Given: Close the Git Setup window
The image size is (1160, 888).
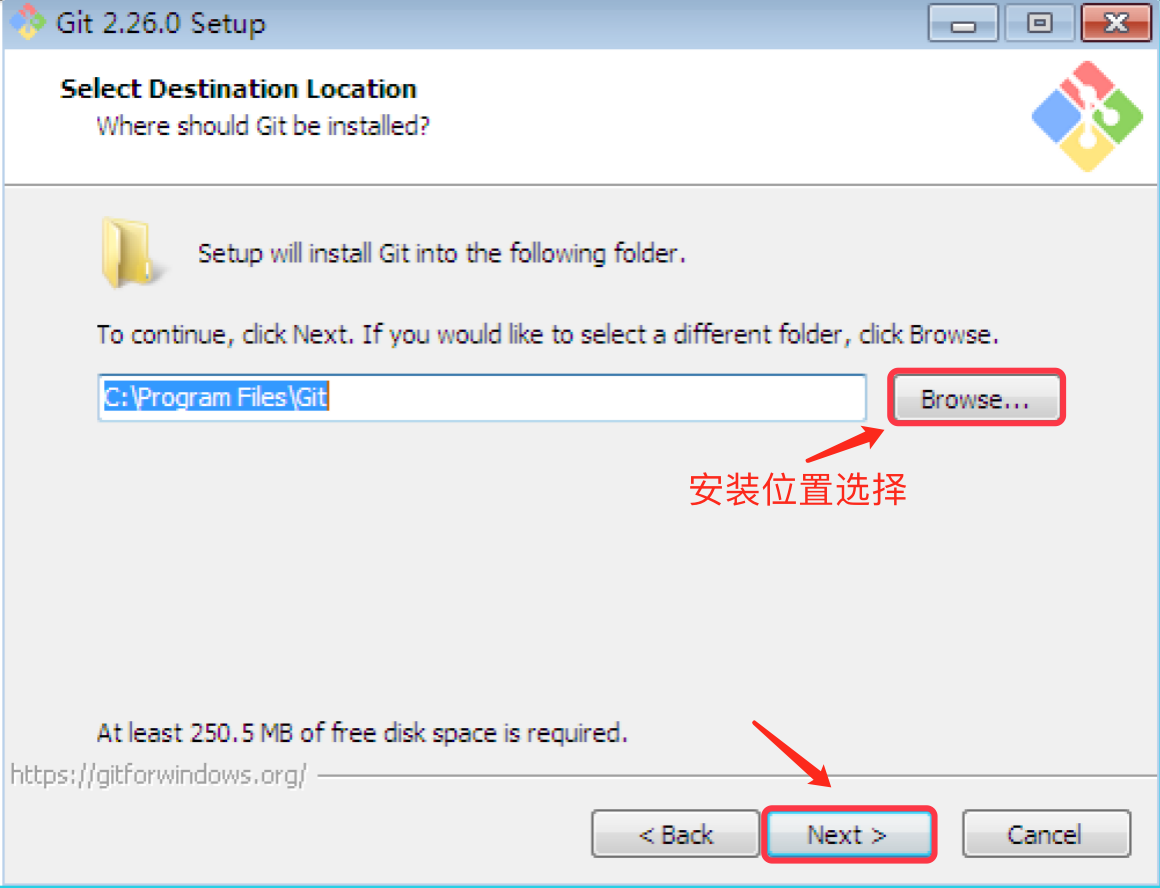Looking at the screenshot, I should tap(1116, 23).
